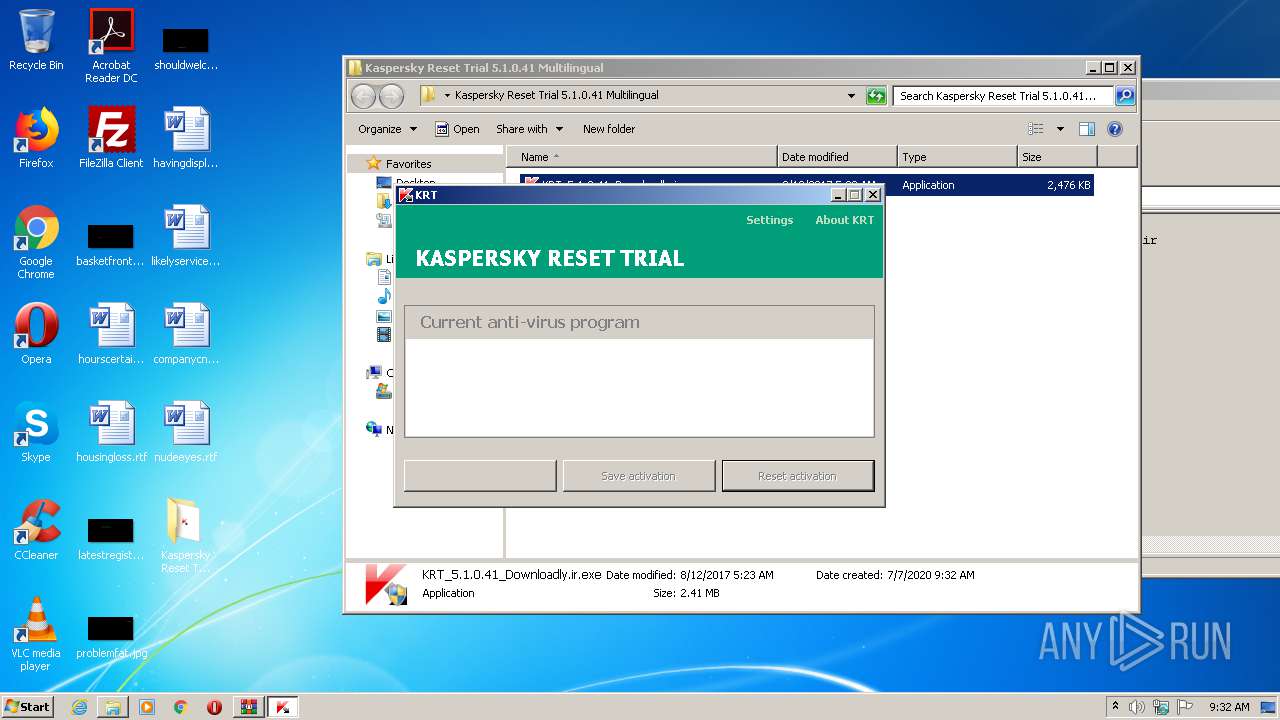The width and height of the screenshot is (1280, 720).
Task: Select basketfront desktop file
Action: pyautogui.click(x=111, y=246)
